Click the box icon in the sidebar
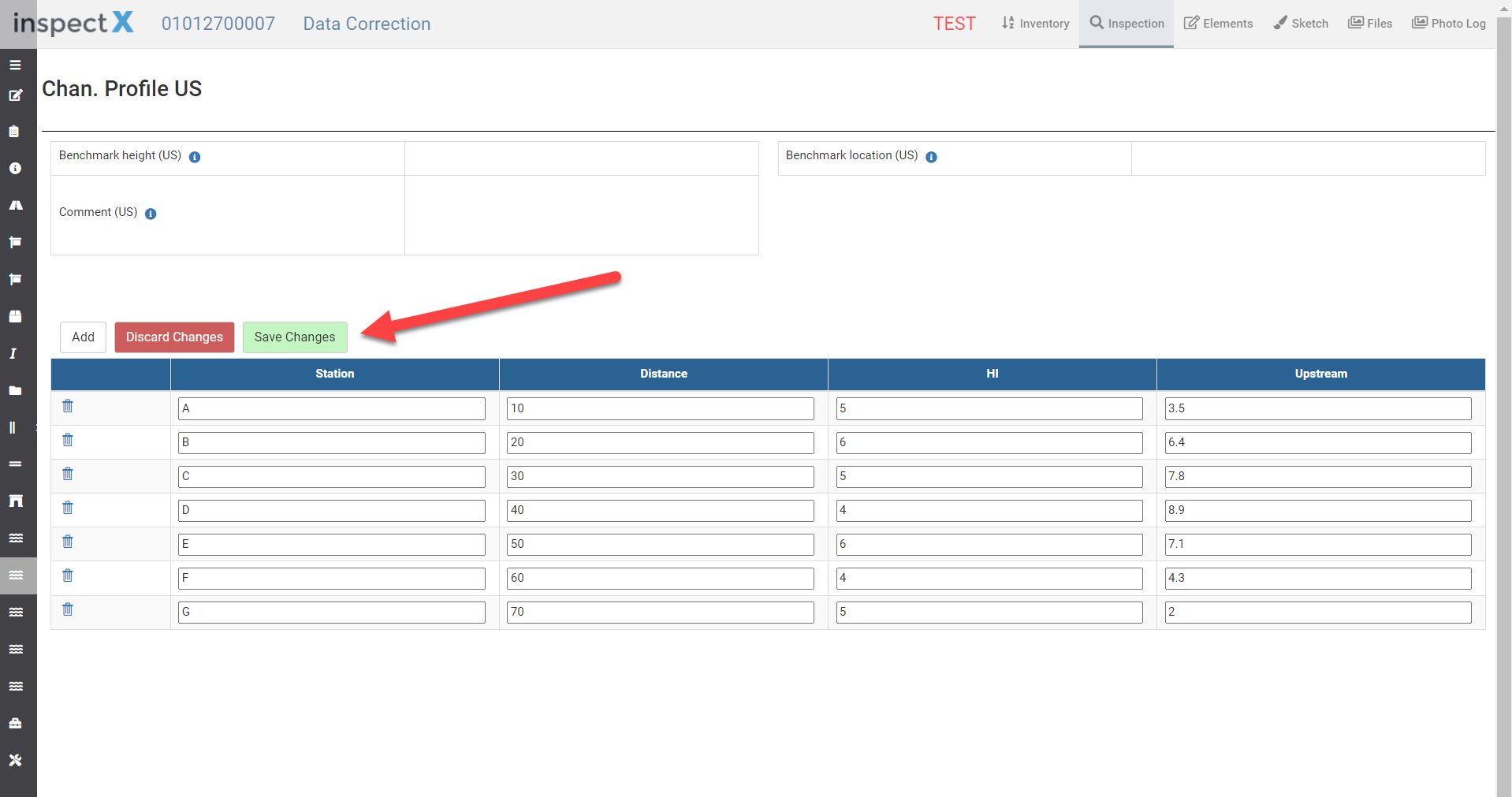This screenshot has height=797, width=1512. click(15, 316)
